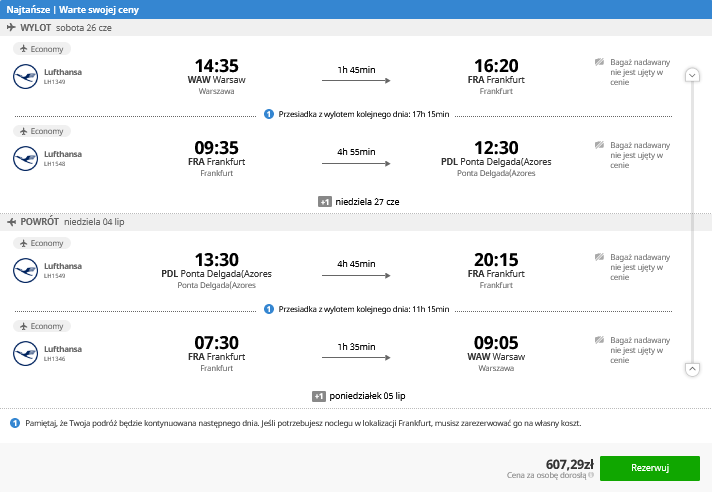The height and width of the screenshot is (492, 712).
Task: Click the Cena za osobę dorosłą label
Action: coord(547,476)
